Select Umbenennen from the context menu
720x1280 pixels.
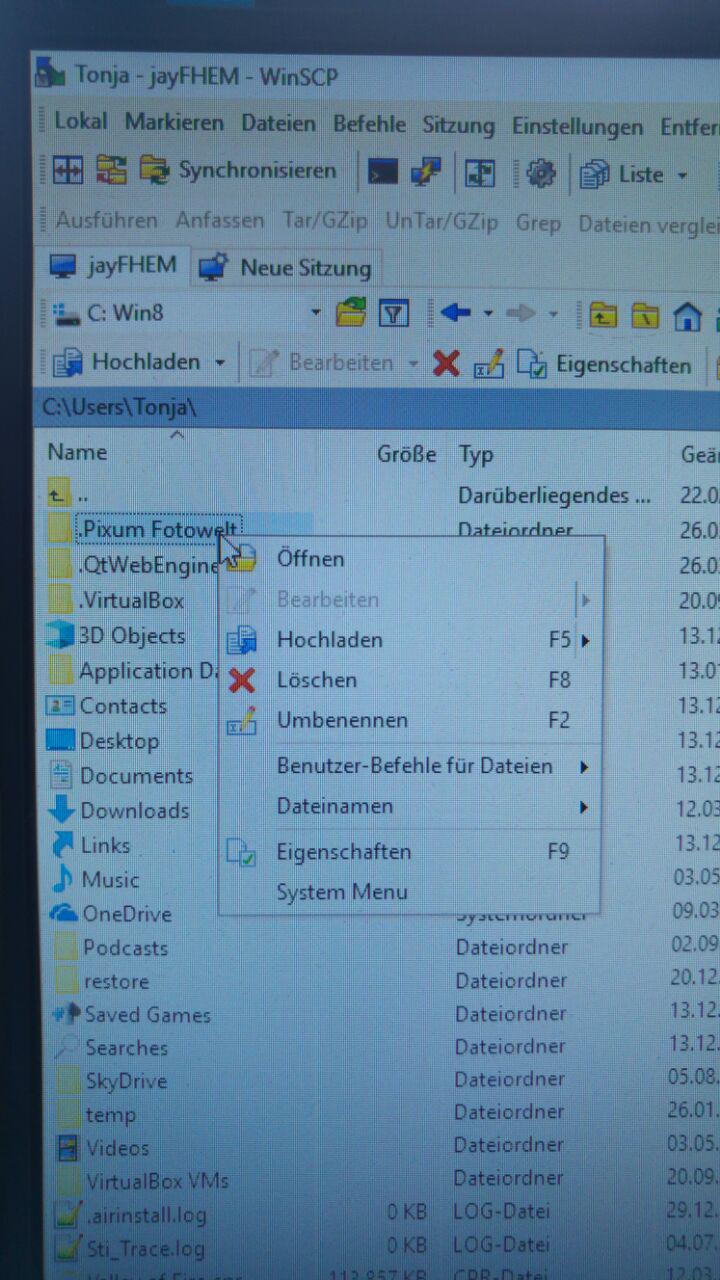click(x=341, y=720)
